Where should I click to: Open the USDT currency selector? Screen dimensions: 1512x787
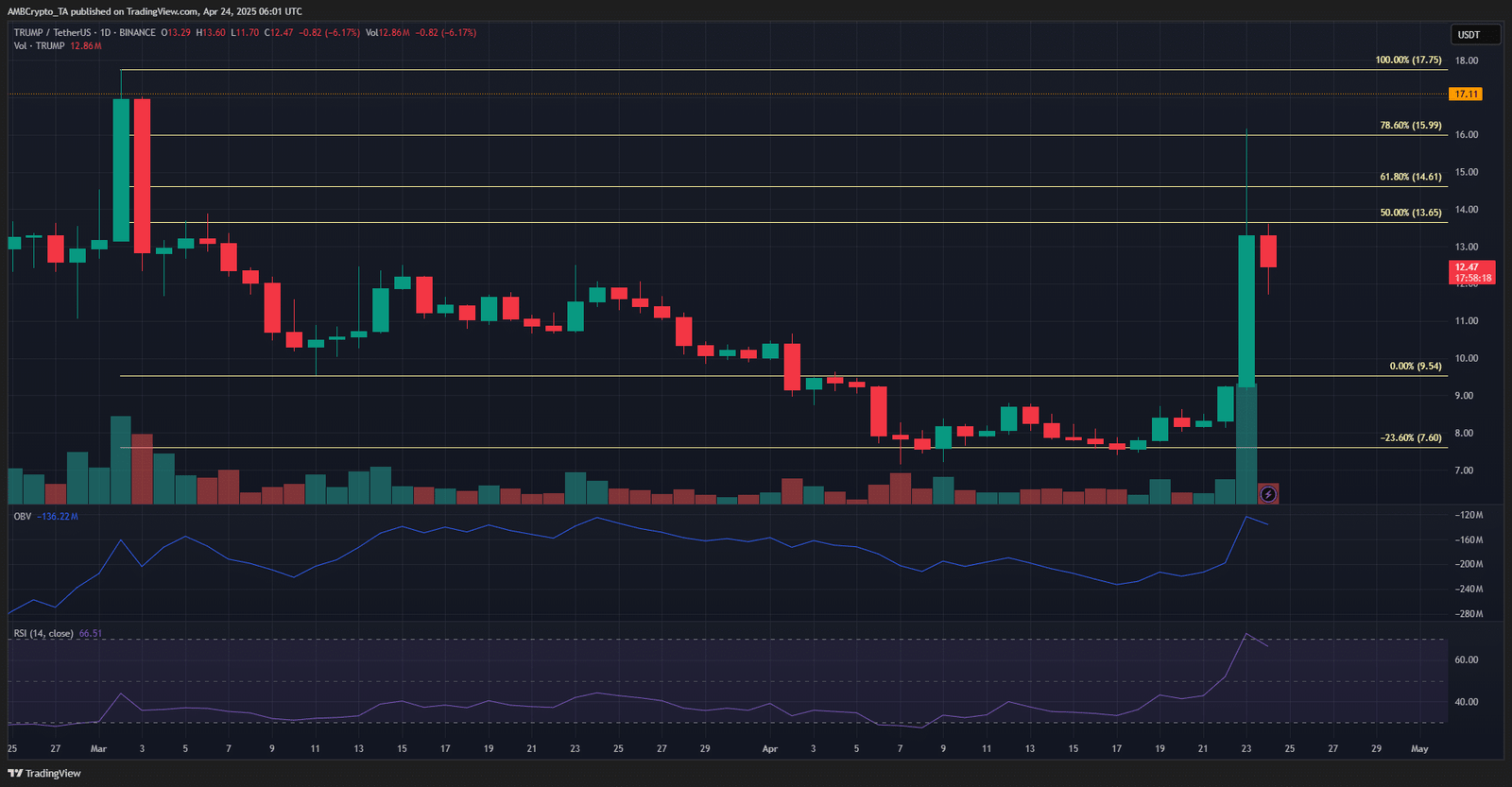1475,35
